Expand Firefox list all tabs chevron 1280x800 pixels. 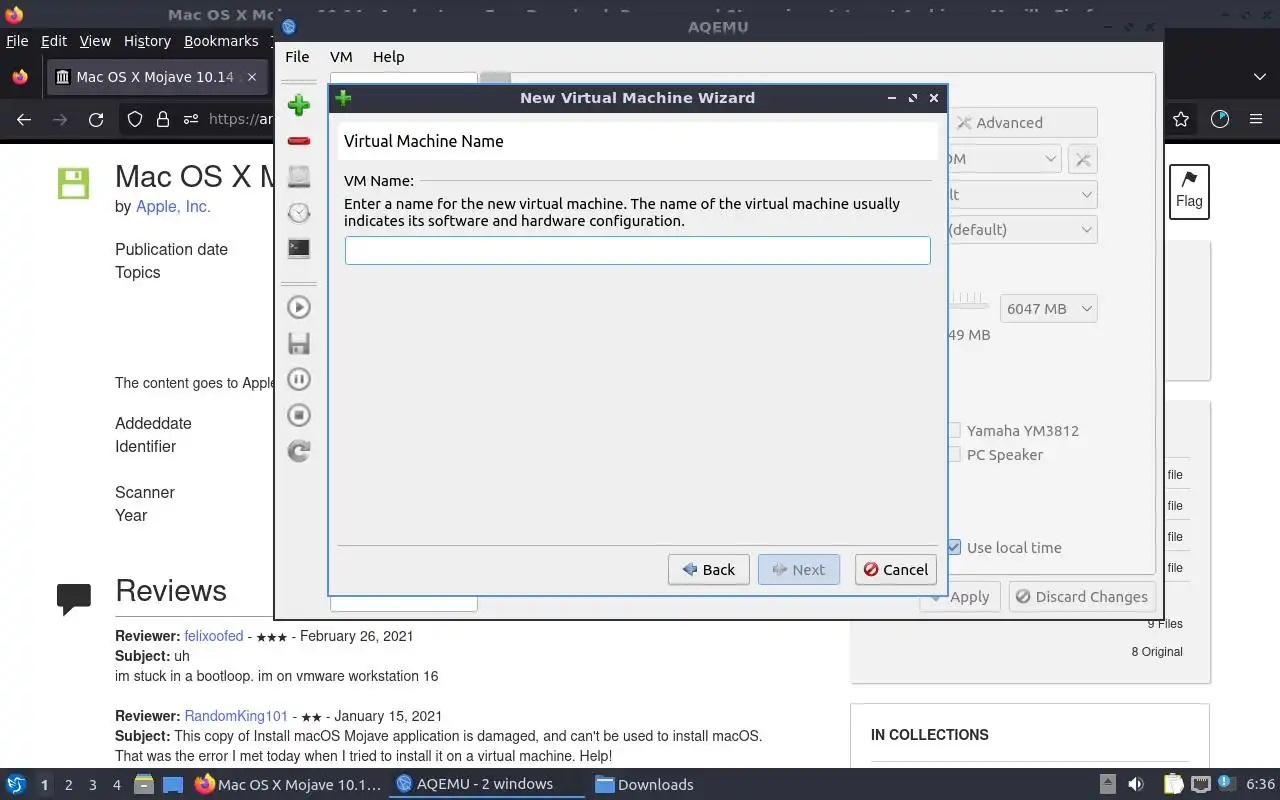coord(1259,77)
